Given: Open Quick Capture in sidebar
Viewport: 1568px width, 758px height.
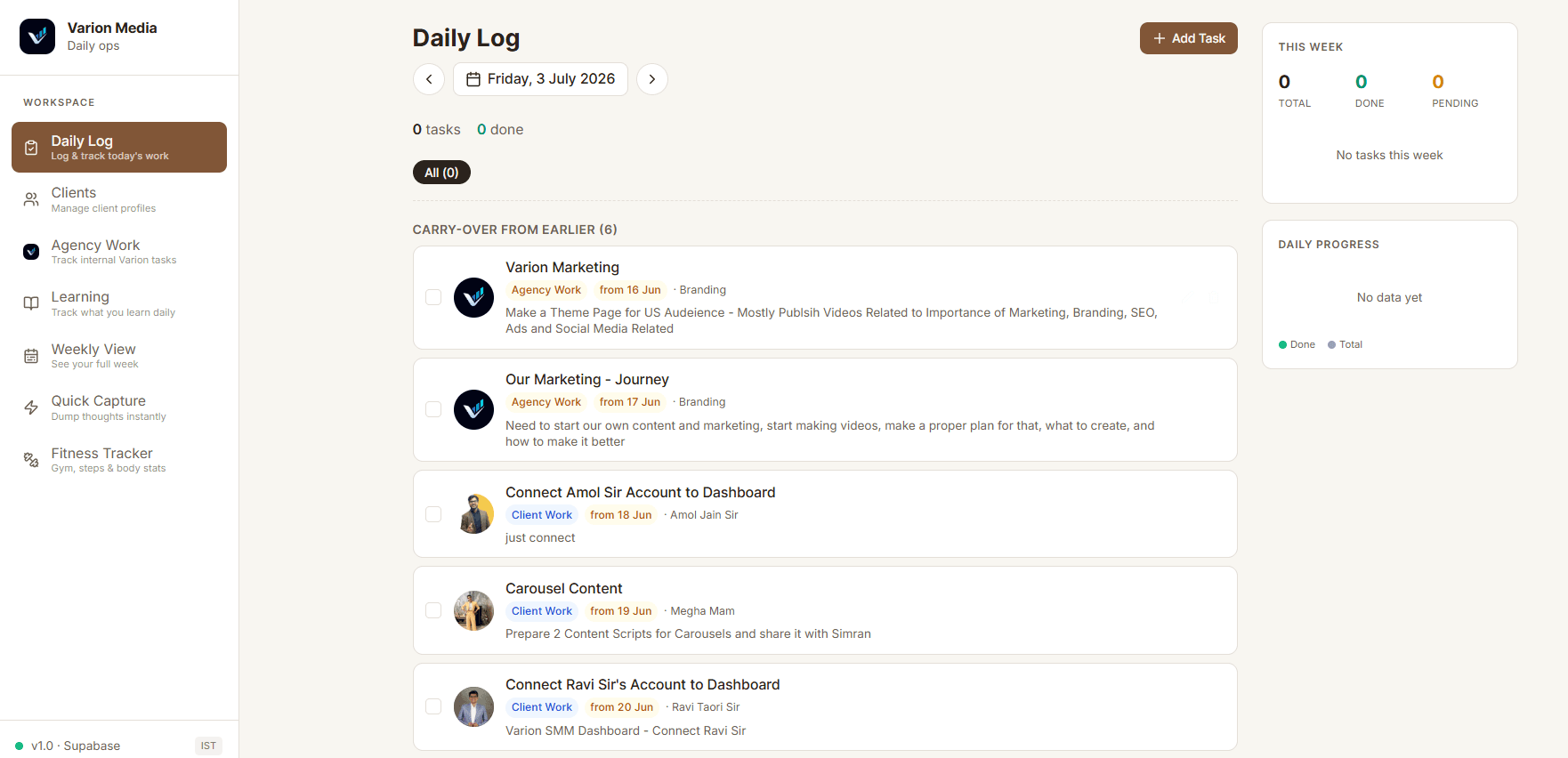Looking at the screenshot, I should (119, 407).
